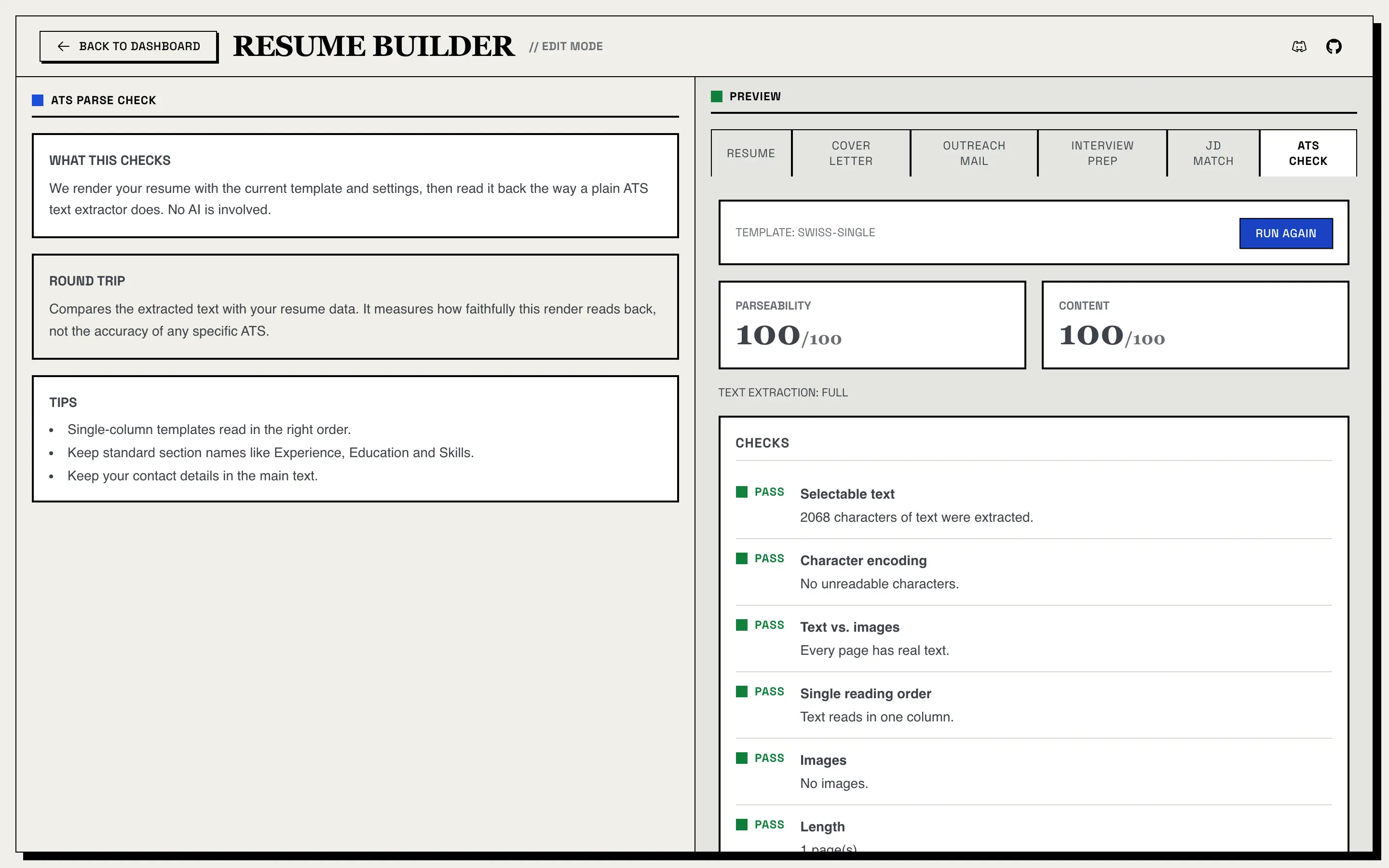This screenshot has height=868, width=1389.
Task: Click the Images check title
Action: [823, 760]
